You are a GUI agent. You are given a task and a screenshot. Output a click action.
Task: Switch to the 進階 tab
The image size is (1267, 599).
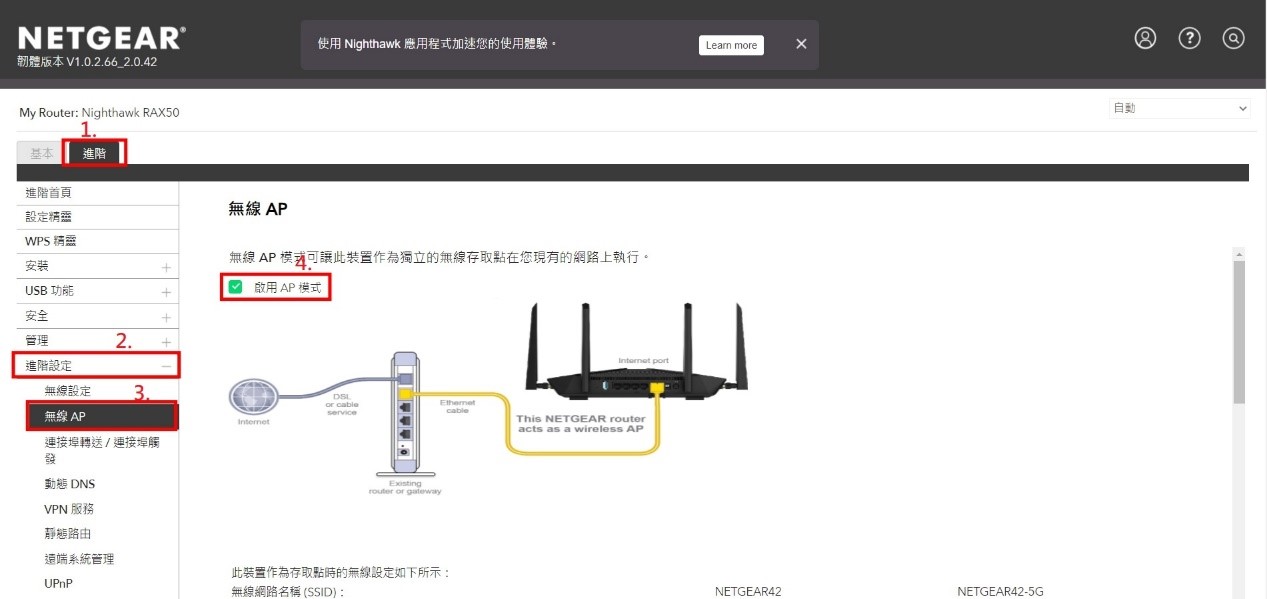pos(95,153)
